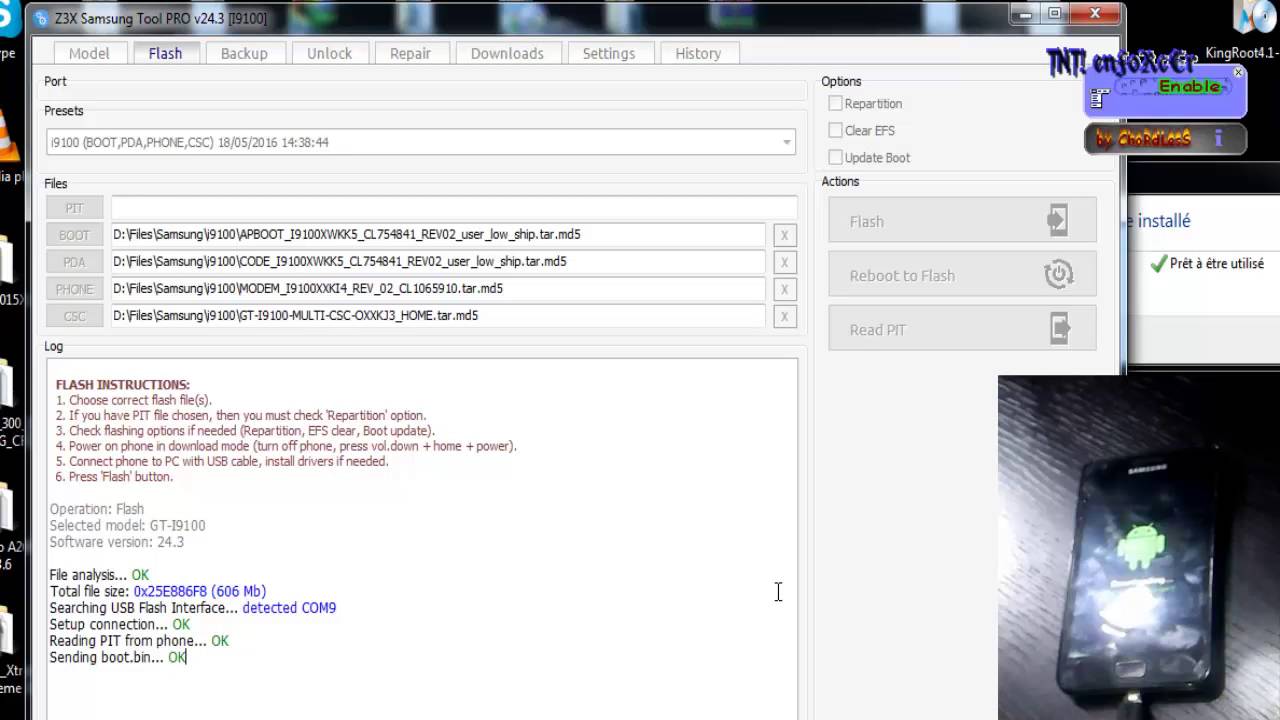Click the Z3X app icon in title bar
This screenshot has width=1280, height=720.
tap(41, 18)
